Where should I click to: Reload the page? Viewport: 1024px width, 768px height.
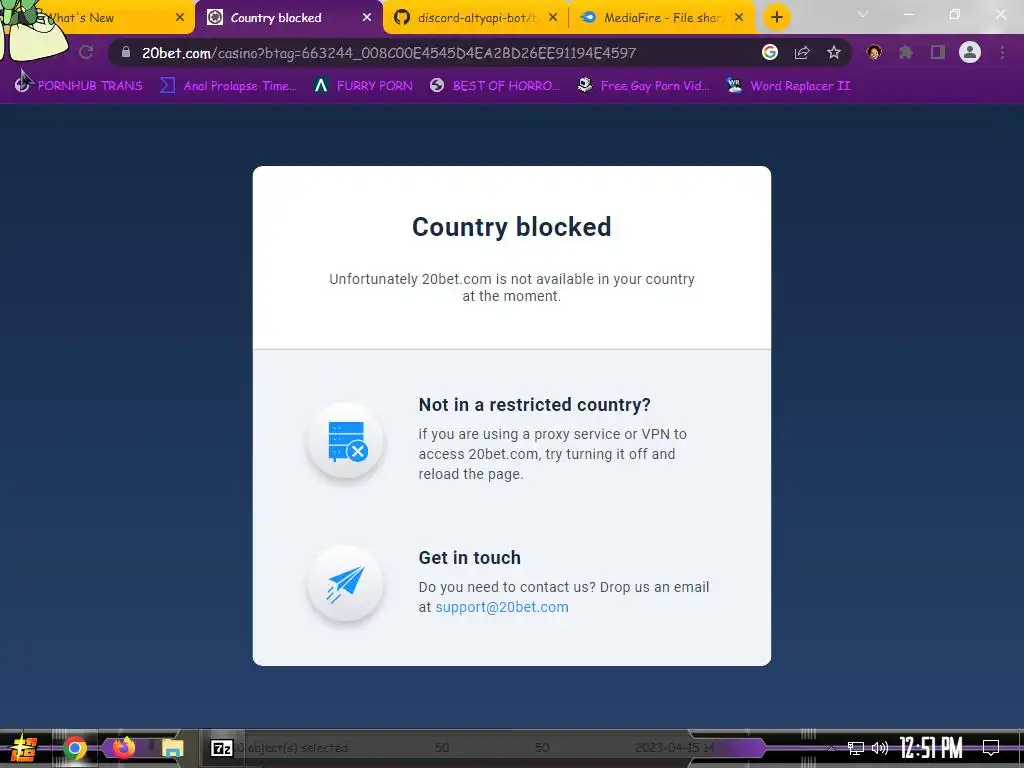(x=86, y=52)
